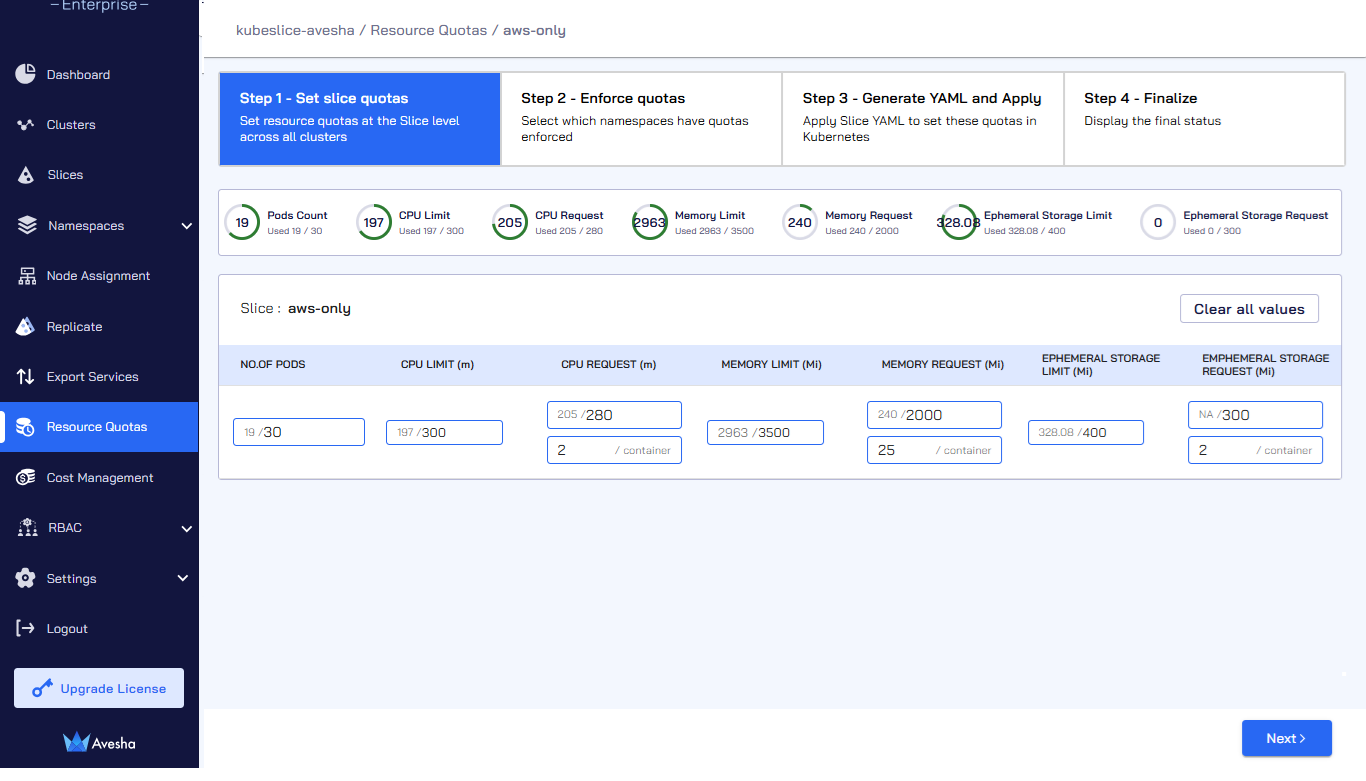
Task: Click the Slices triangle icon
Action: pos(26,175)
